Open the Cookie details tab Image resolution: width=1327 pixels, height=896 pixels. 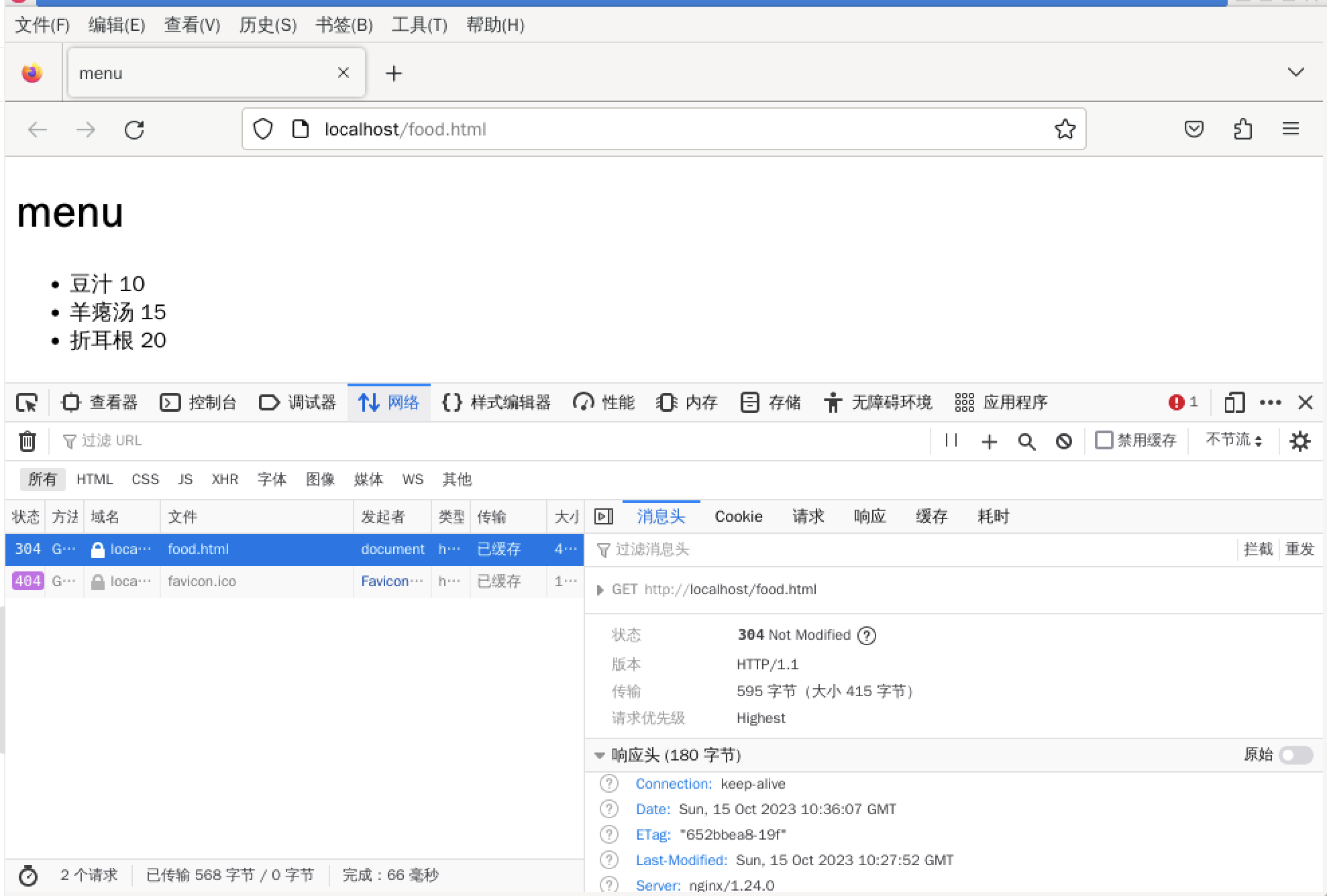pos(739,516)
